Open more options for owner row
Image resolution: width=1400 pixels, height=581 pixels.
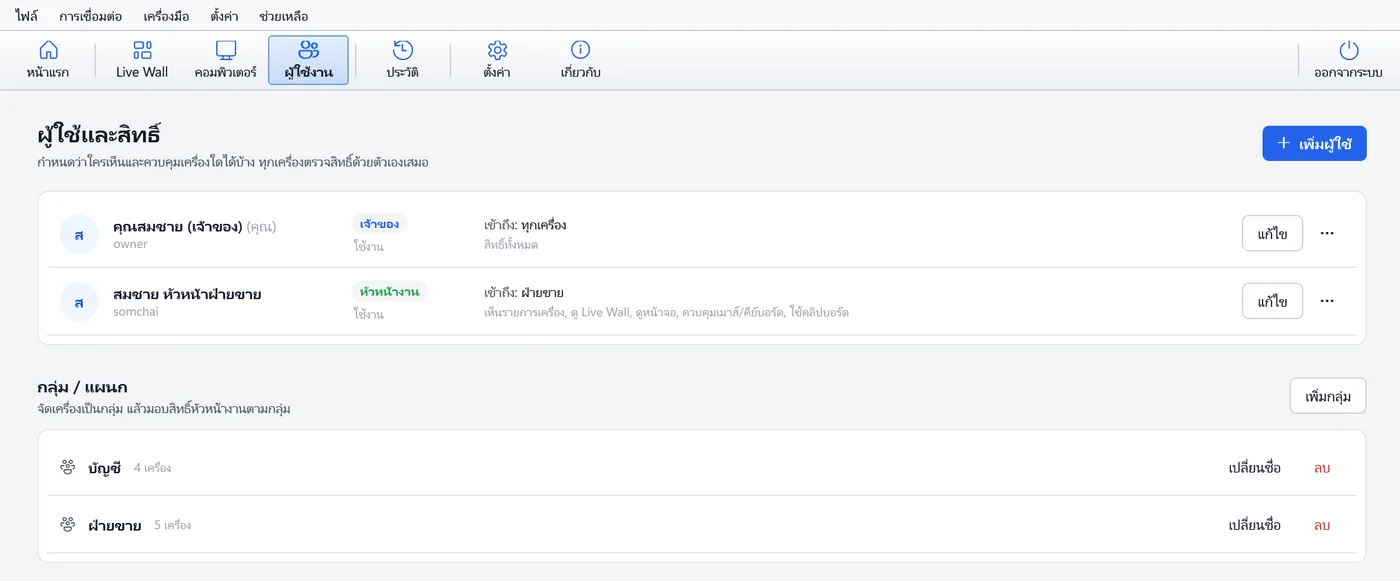pyautogui.click(x=1327, y=233)
